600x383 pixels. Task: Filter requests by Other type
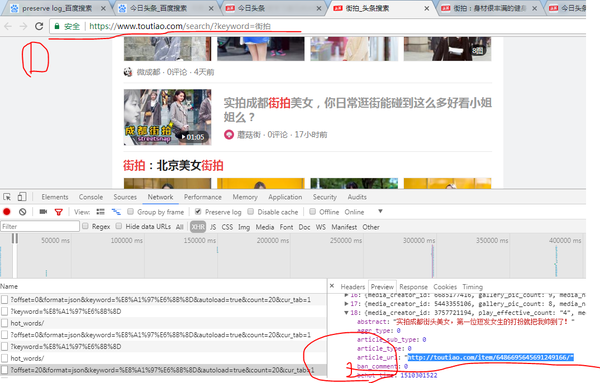point(371,227)
